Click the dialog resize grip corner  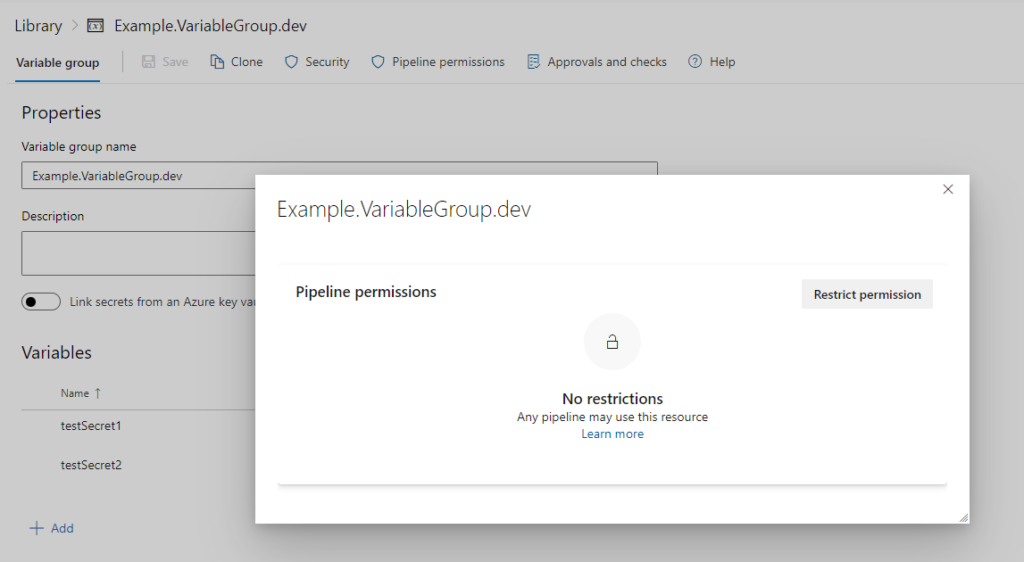point(963,518)
